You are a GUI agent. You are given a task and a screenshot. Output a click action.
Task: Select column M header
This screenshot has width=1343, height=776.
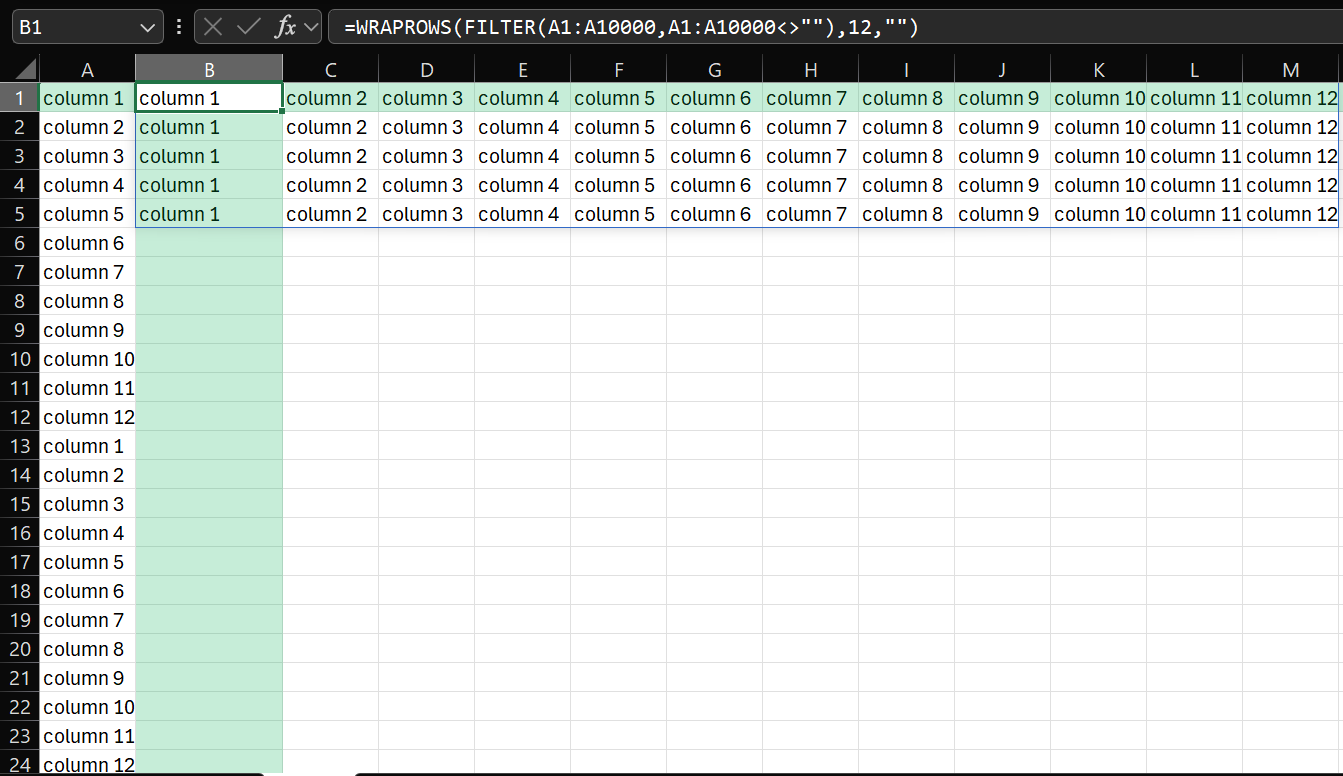click(1291, 69)
